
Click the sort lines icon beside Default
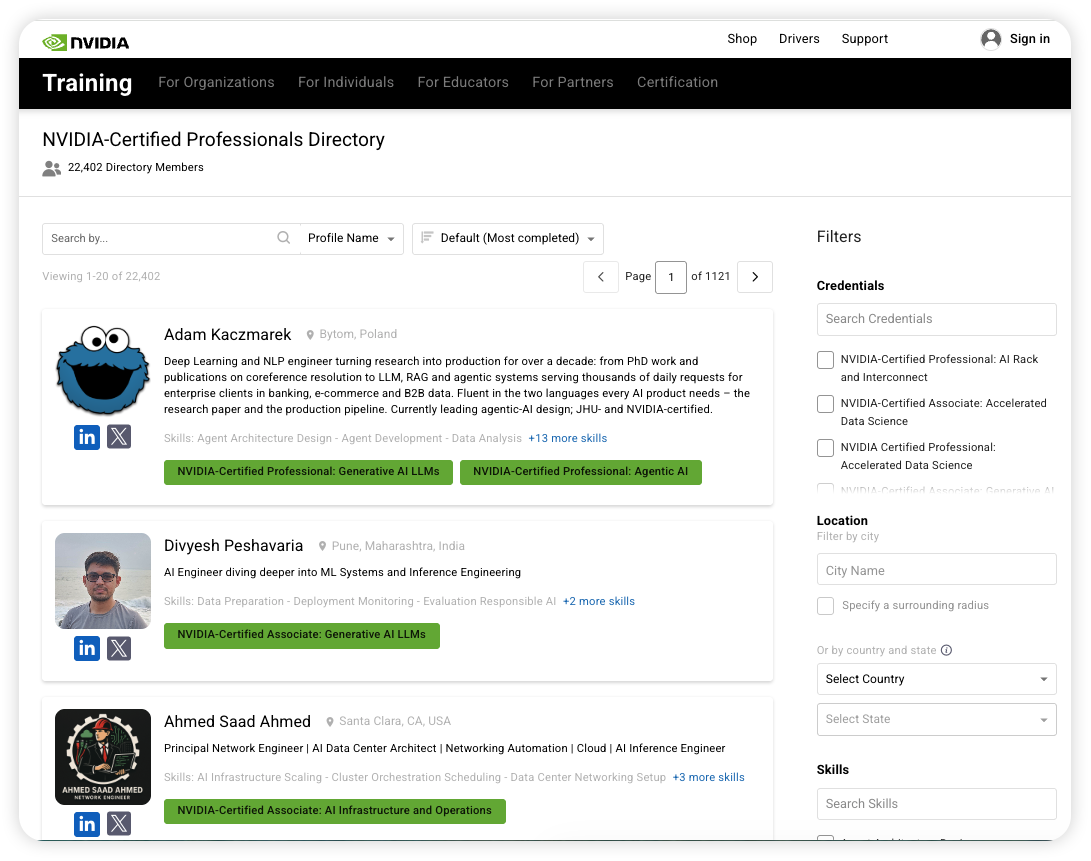(x=427, y=237)
